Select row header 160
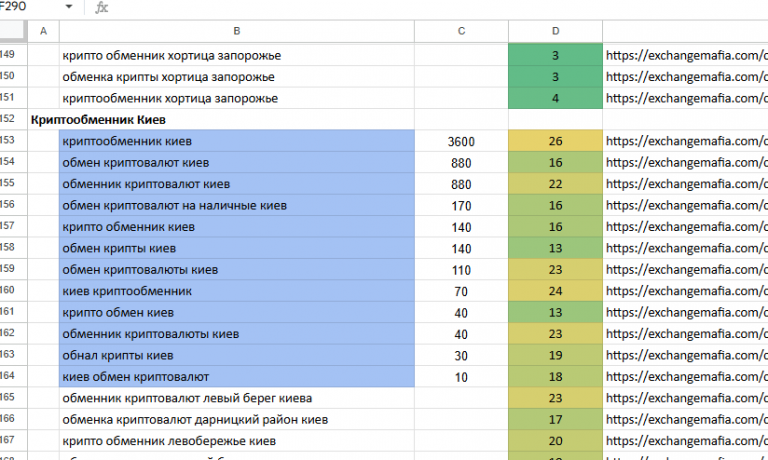The image size is (768, 460). pos(13,291)
